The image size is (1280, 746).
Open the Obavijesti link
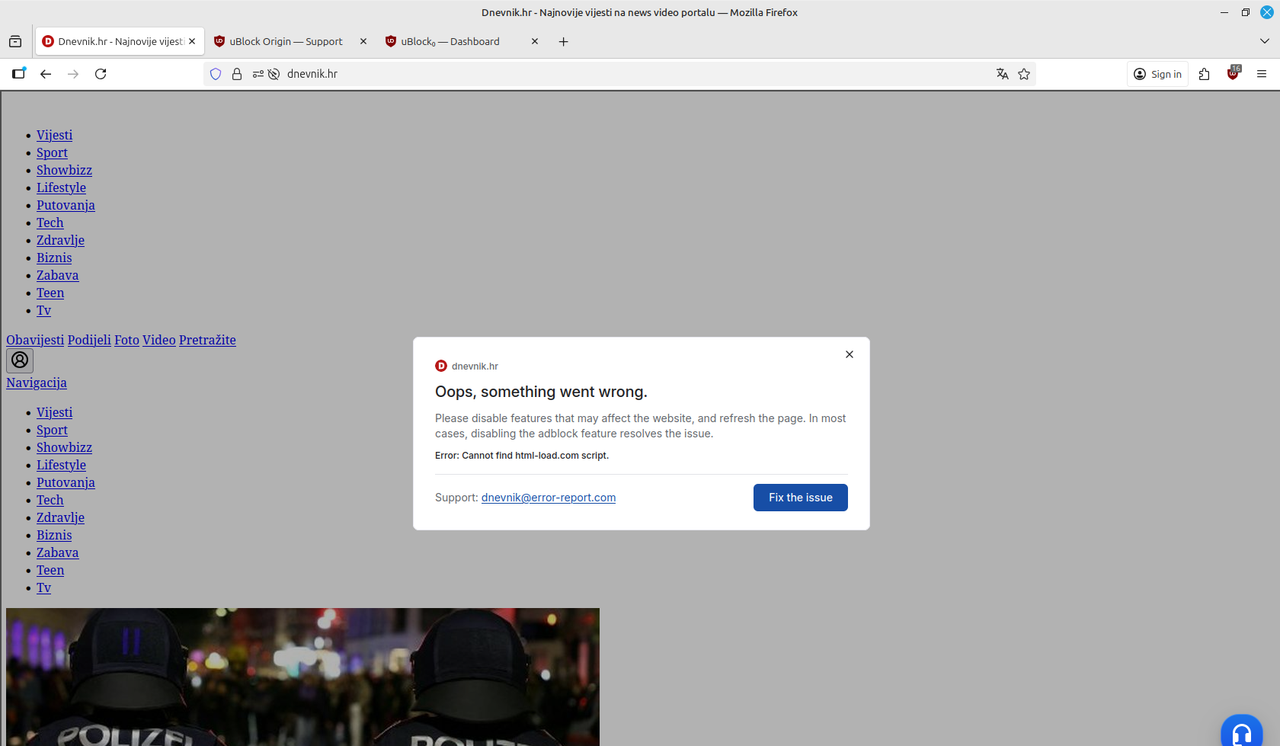pos(35,340)
